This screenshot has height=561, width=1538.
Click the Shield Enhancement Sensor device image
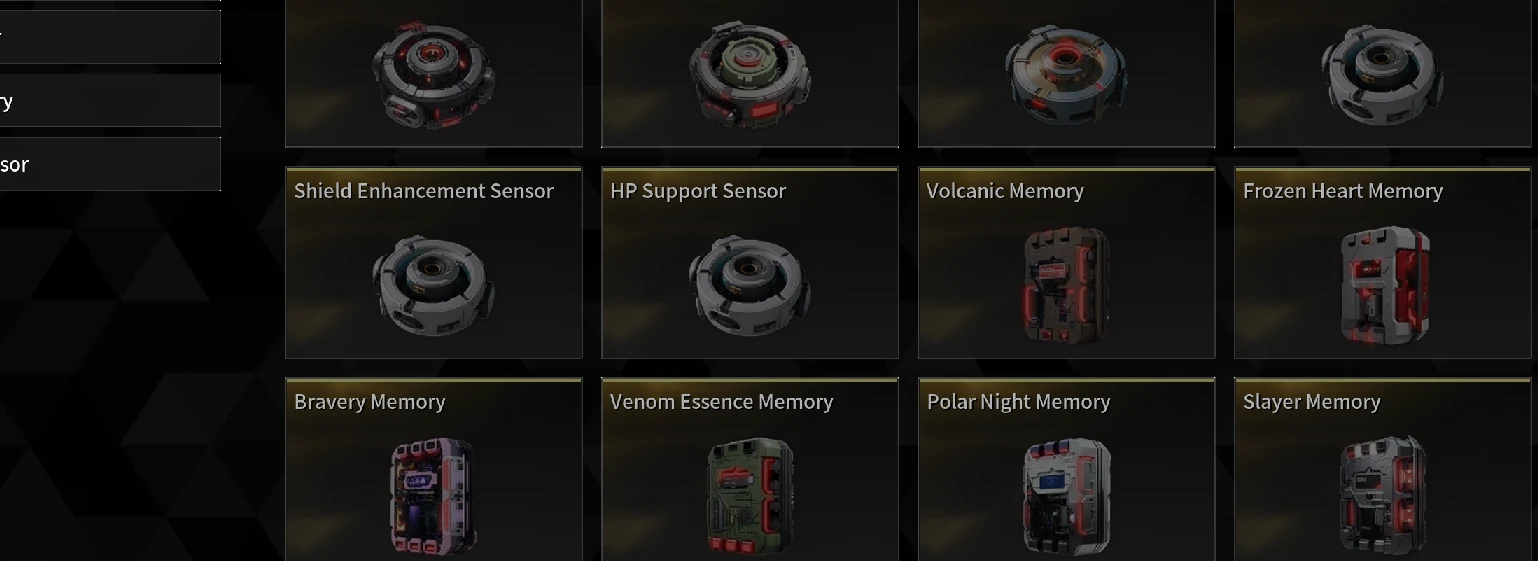[x=434, y=287]
